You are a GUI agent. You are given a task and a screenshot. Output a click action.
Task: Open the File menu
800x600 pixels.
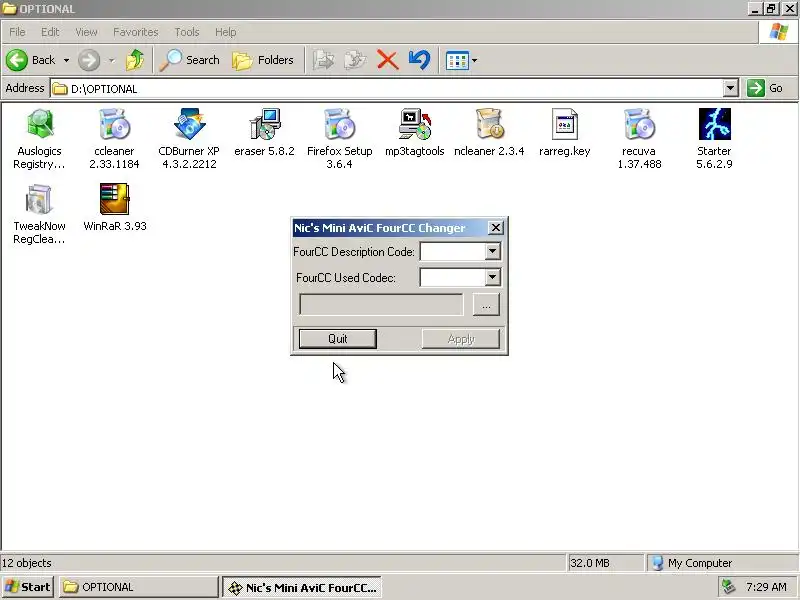pyautogui.click(x=17, y=32)
